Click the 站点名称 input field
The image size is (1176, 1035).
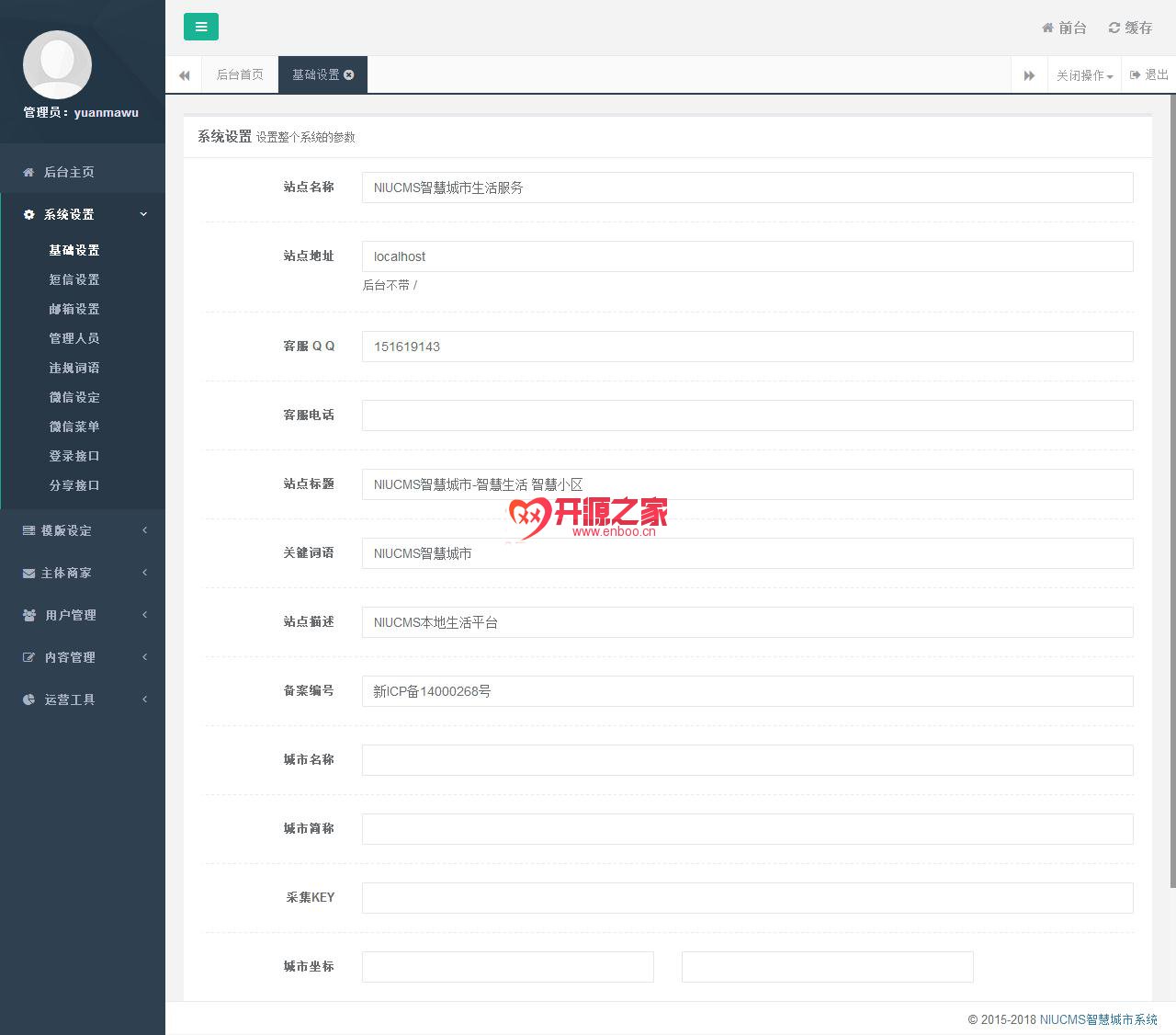[747, 188]
